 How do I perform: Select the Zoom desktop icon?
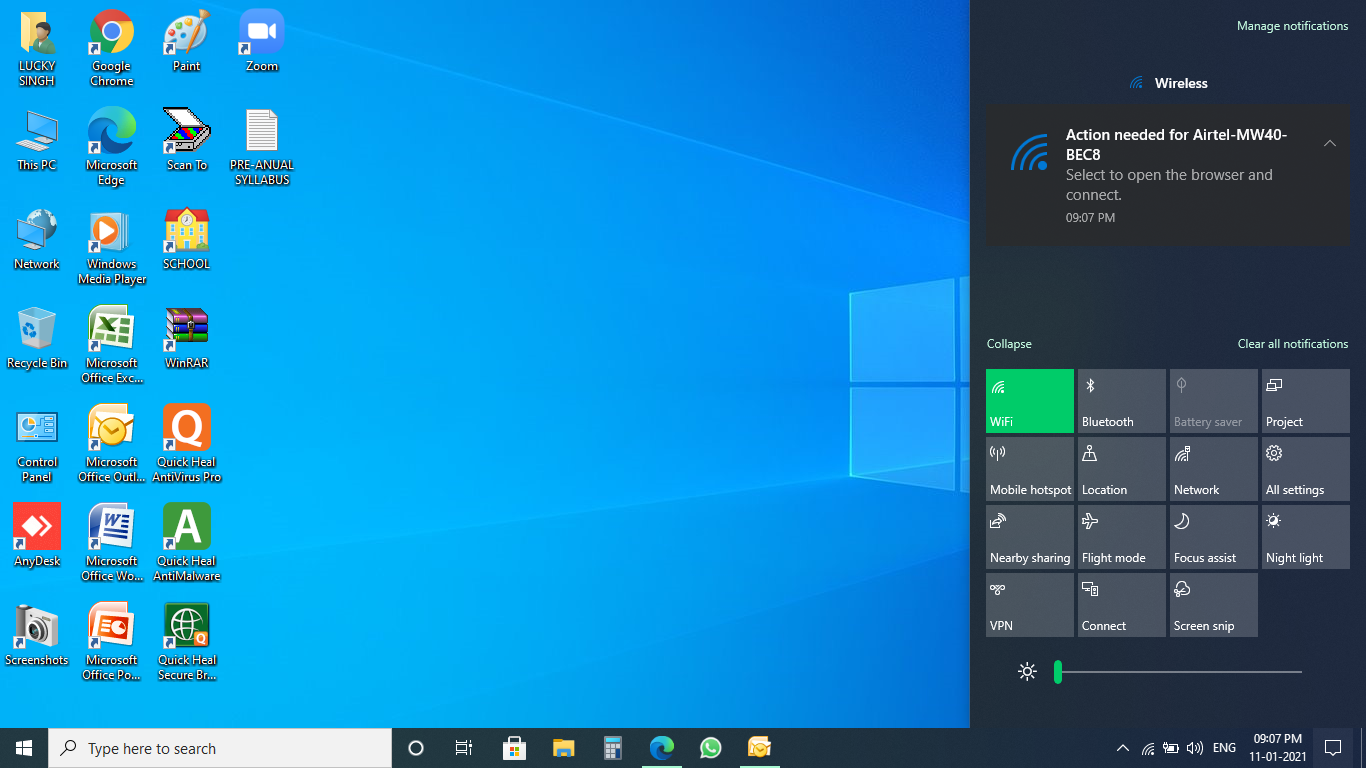coord(262,41)
